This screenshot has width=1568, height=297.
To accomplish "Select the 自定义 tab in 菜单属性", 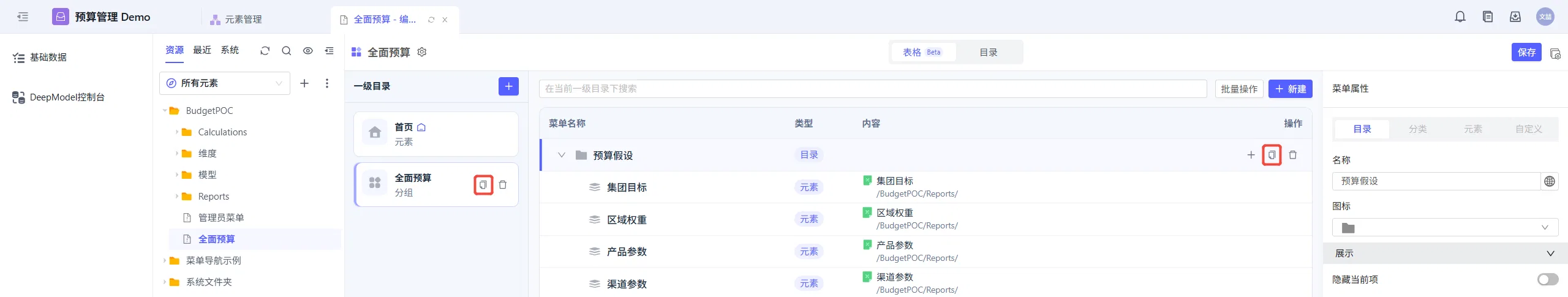I will click(x=1529, y=129).
